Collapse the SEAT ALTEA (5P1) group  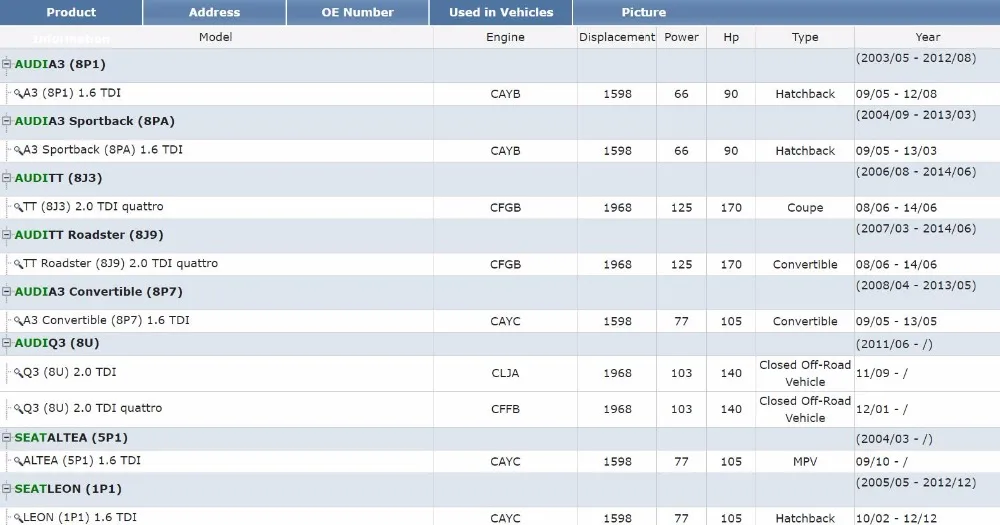point(6,437)
